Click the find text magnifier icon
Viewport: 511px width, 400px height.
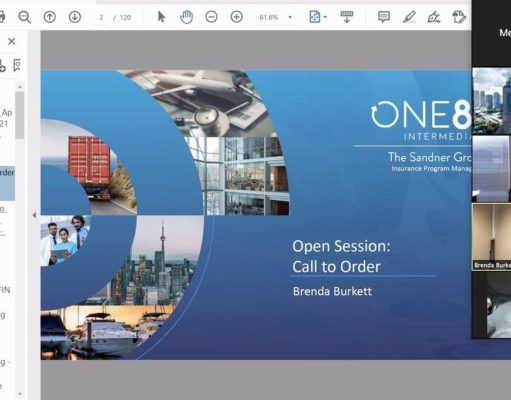[x=24, y=17]
